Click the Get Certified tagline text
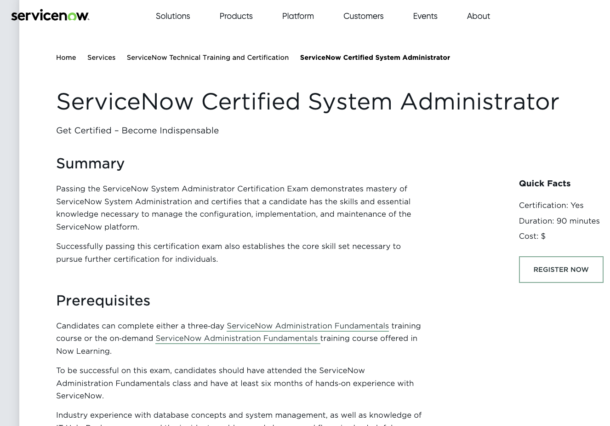Image resolution: width=610 pixels, height=426 pixels. point(137,130)
